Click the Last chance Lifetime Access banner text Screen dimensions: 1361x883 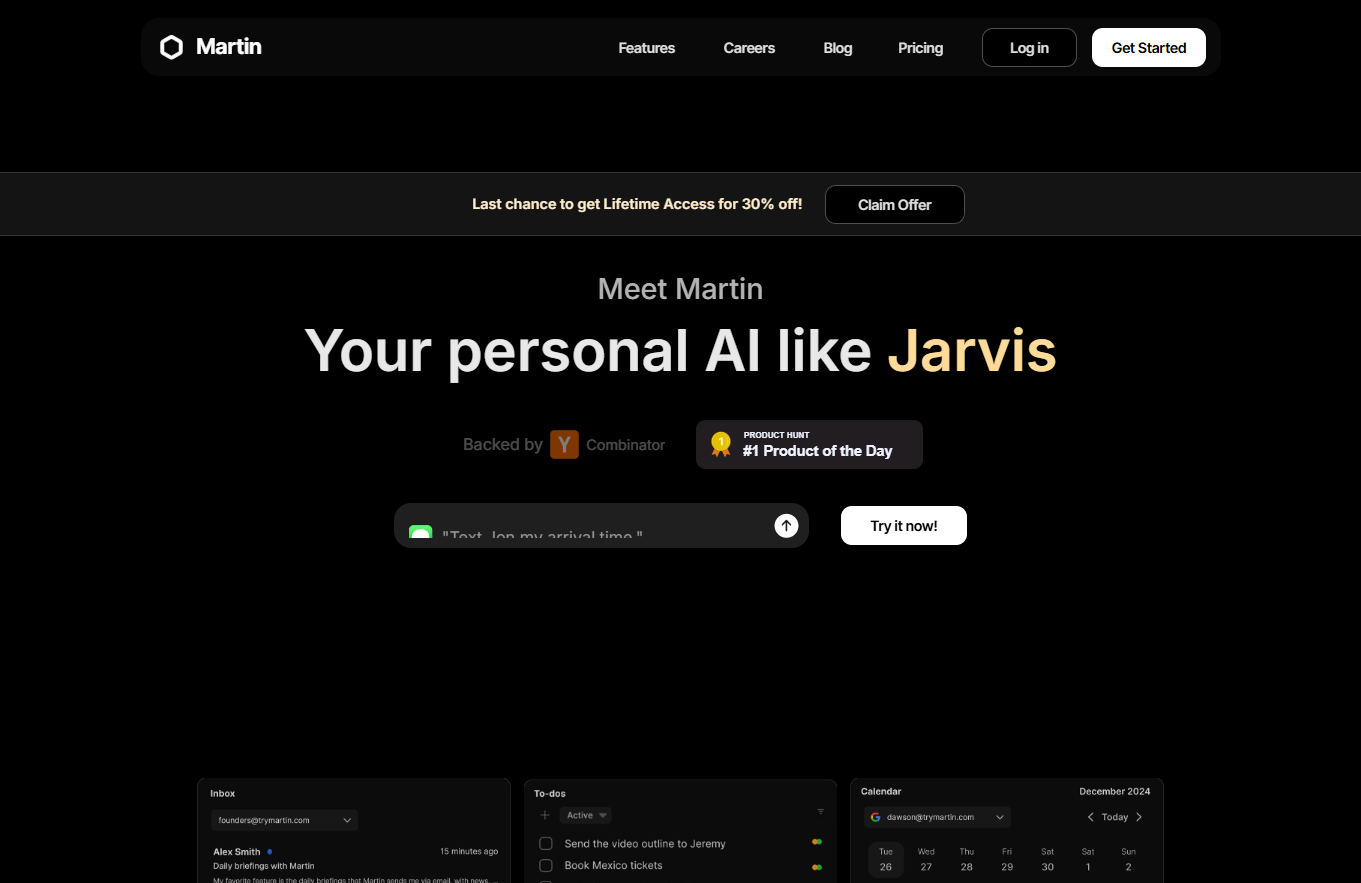pyautogui.click(x=637, y=204)
